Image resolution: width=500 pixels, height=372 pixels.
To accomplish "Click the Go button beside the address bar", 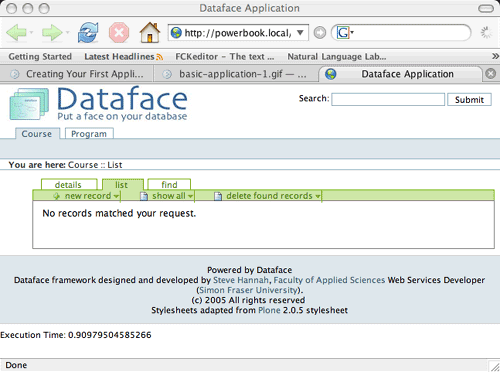I will [x=320, y=33].
